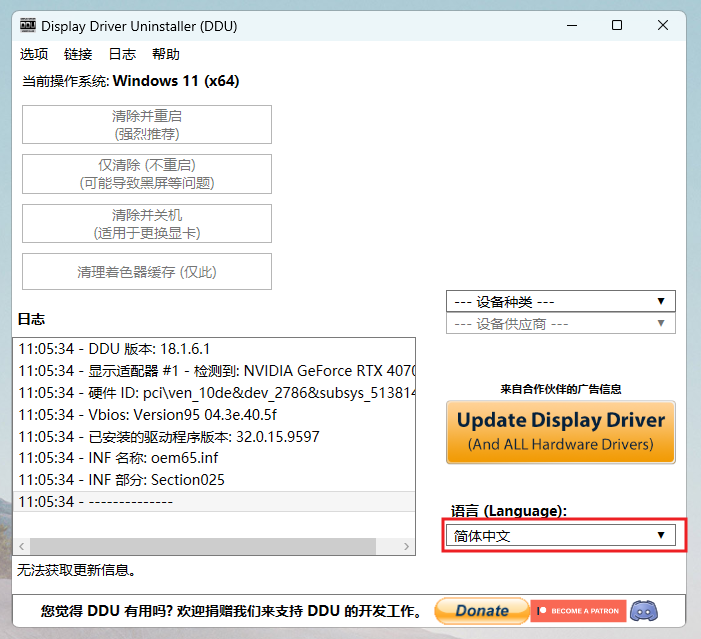Select log line 已安装的驱动程序版本
The width and height of the screenshot is (701, 639).
pyautogui.click(x=214, y=436)
